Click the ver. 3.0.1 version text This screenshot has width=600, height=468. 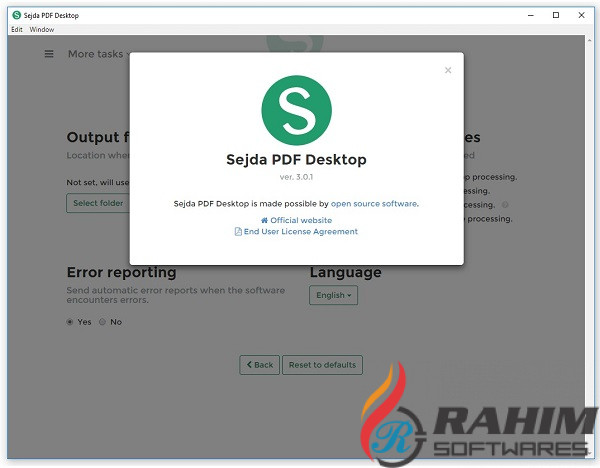[x=297, y=177]
